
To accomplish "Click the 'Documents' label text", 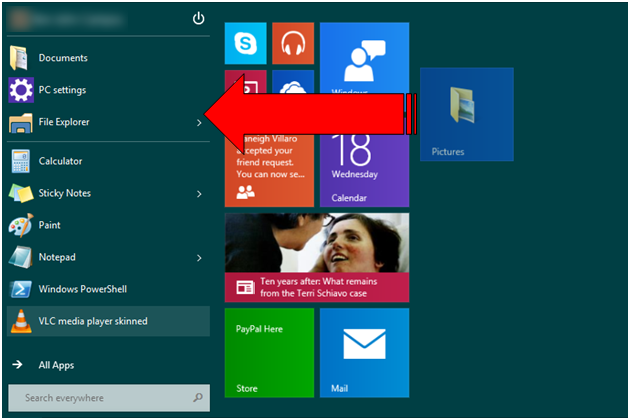I will tap(63, 58).
